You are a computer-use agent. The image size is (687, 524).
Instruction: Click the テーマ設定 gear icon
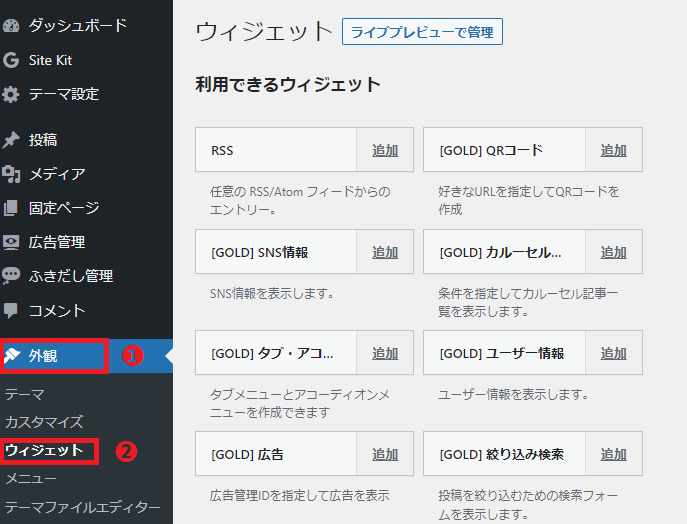[x=11, y=95]
